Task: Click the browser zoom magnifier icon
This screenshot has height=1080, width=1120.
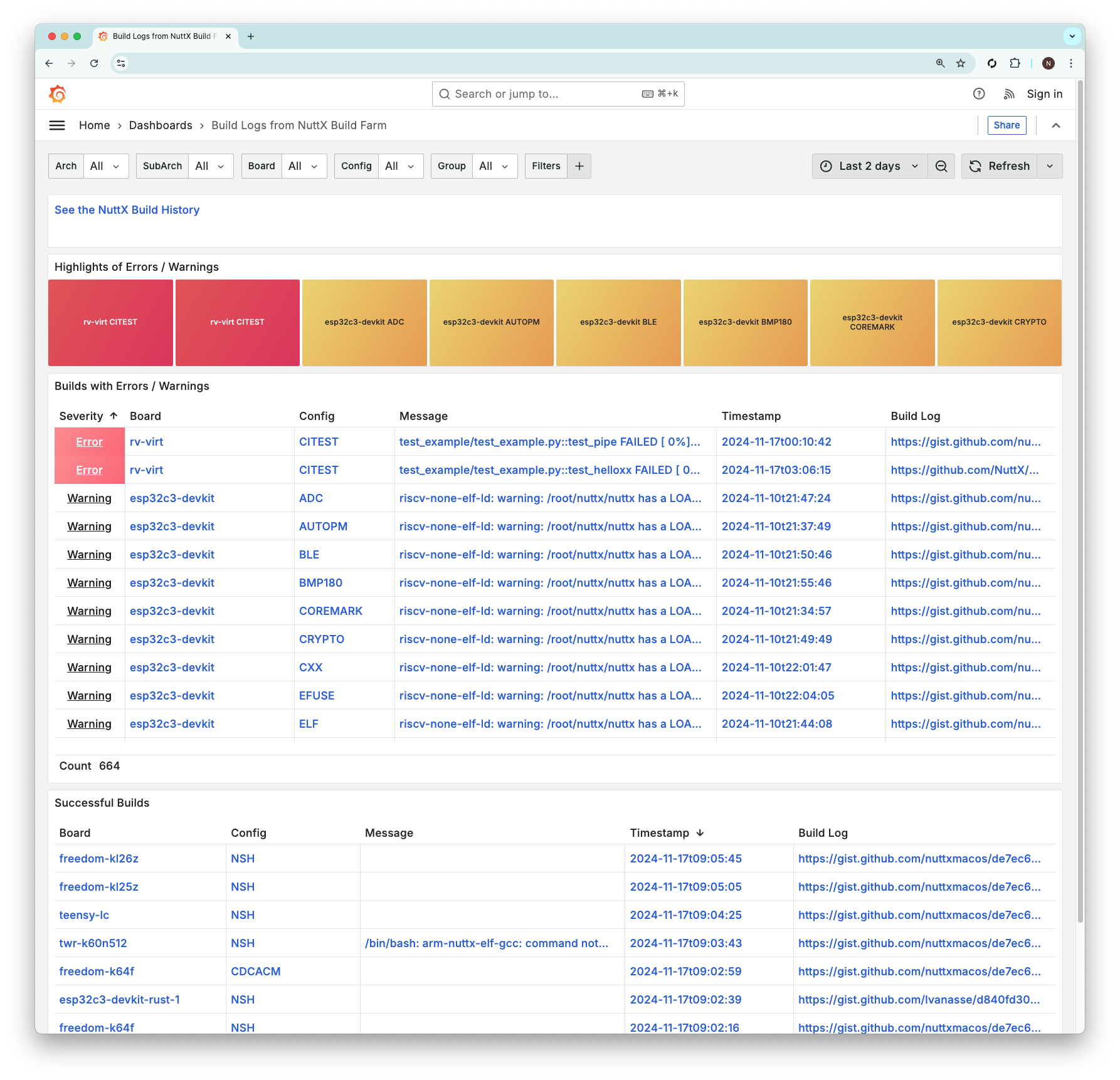Action: point(940,63)
